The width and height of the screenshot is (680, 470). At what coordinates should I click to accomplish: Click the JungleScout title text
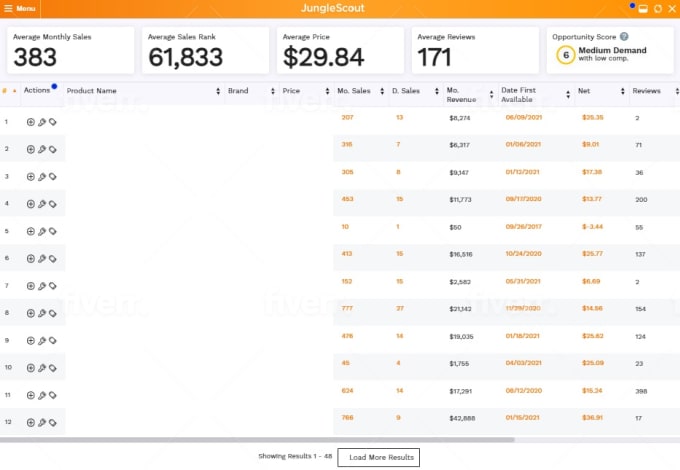click(333, 8)
